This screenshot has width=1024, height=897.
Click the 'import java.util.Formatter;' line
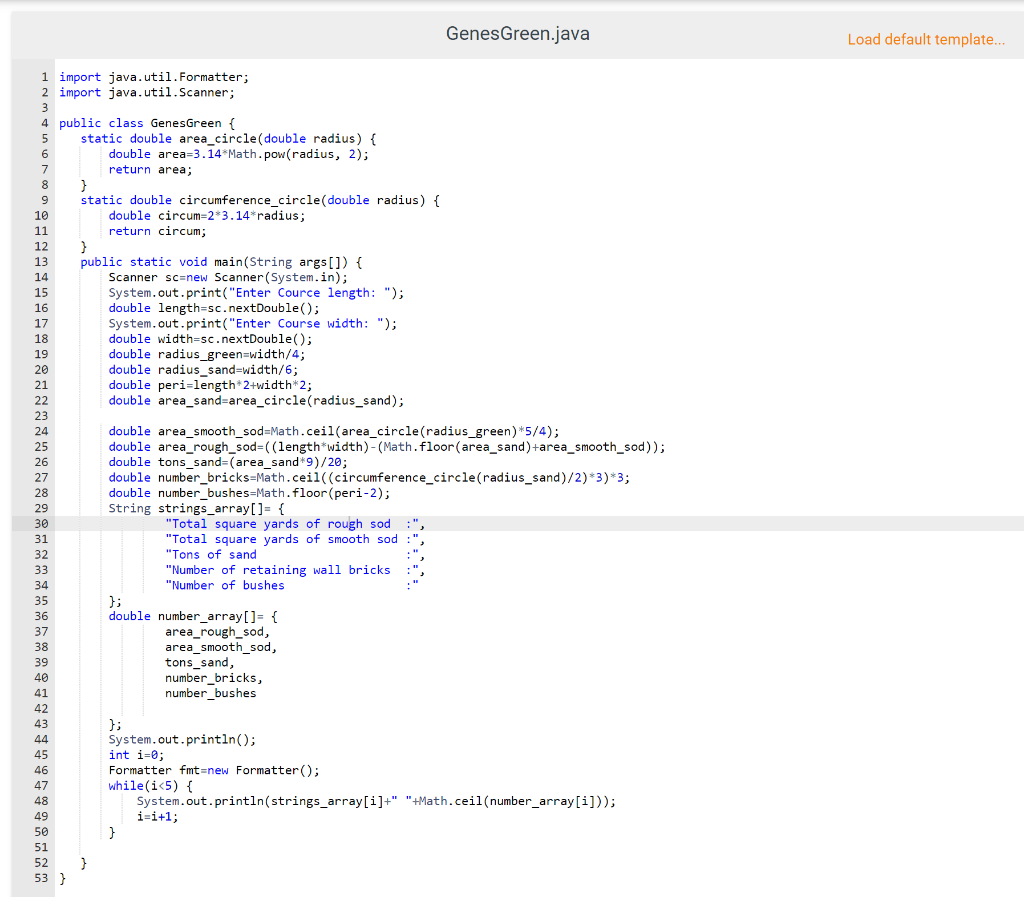point(154,77)
